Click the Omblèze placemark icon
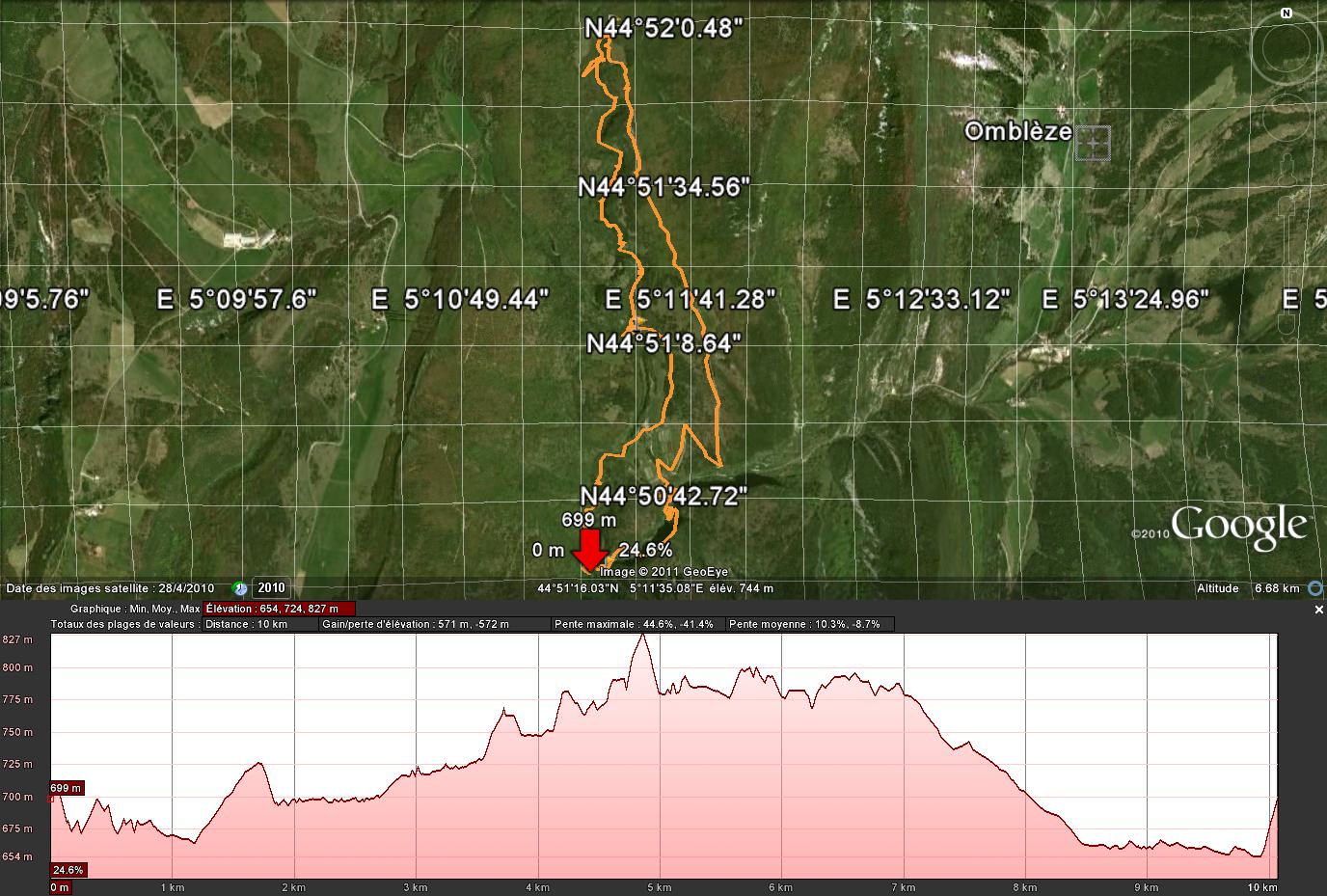The image size is (1327, 896). point(1094,143)
